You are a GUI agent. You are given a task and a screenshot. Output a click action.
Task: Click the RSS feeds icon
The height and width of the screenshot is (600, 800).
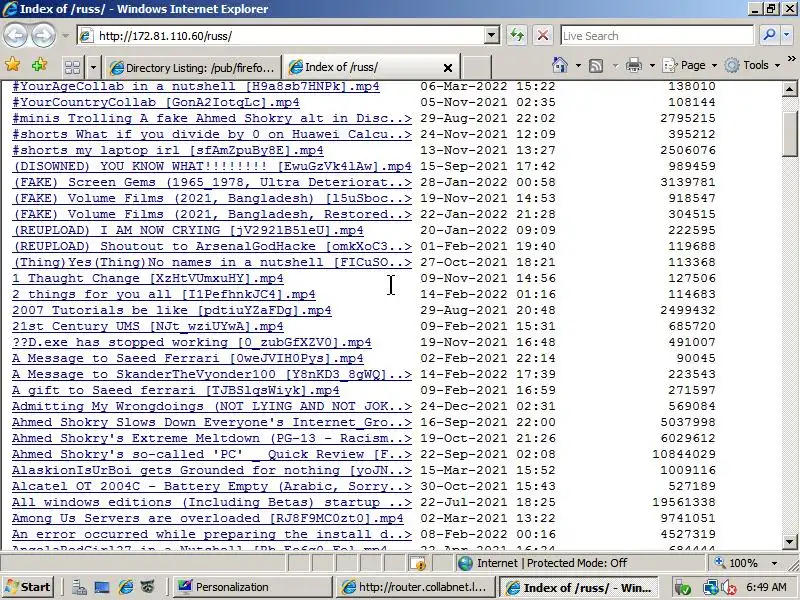coord(596,65)
